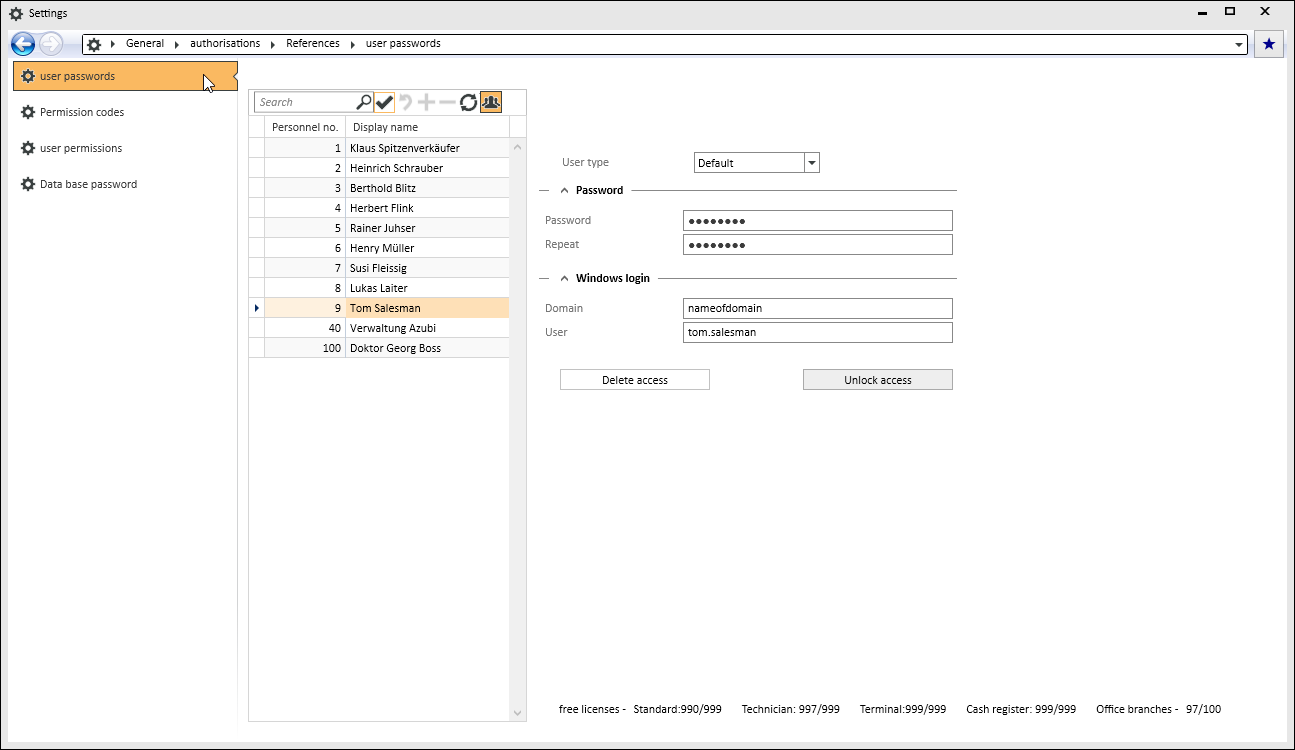Toggle the user group filter icon
The image size is (1295, 750).
(491, 102)
